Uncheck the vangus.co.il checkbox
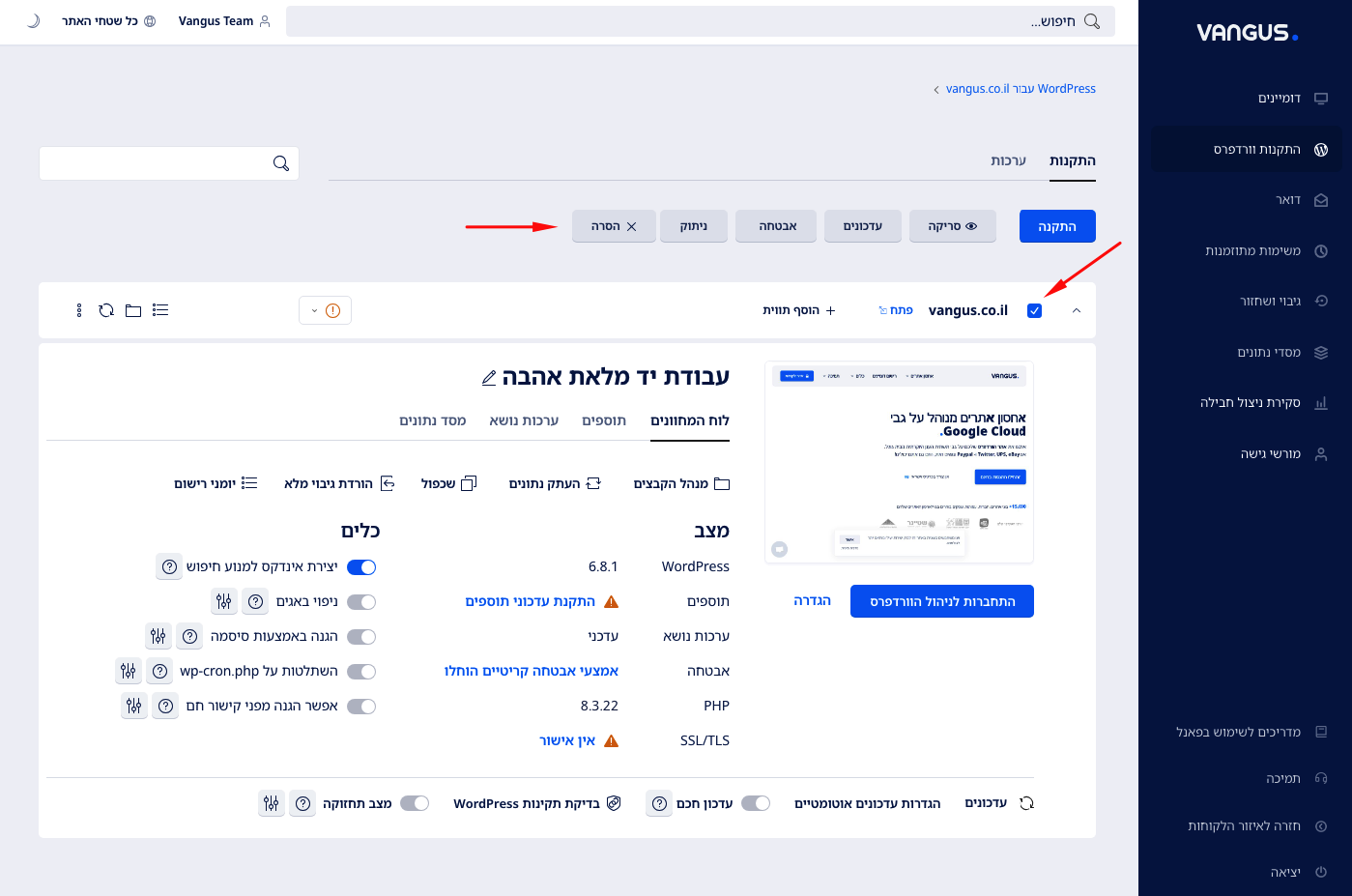This screenshot has width=1352, height=896. click(x=1035, y=310)
